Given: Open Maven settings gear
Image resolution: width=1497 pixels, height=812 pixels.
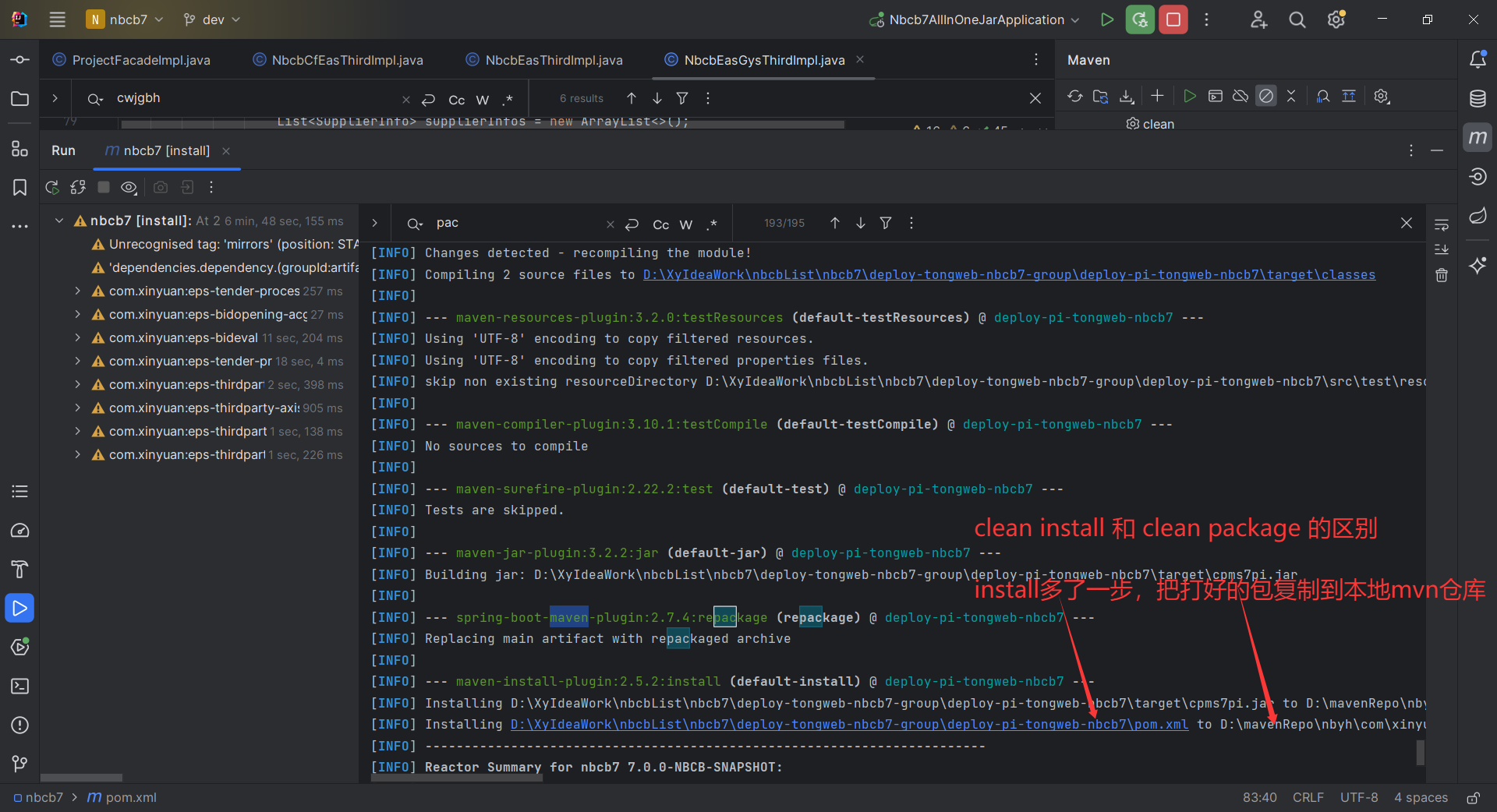Looking at the screenshot, I should click(x=1382, y=96).
